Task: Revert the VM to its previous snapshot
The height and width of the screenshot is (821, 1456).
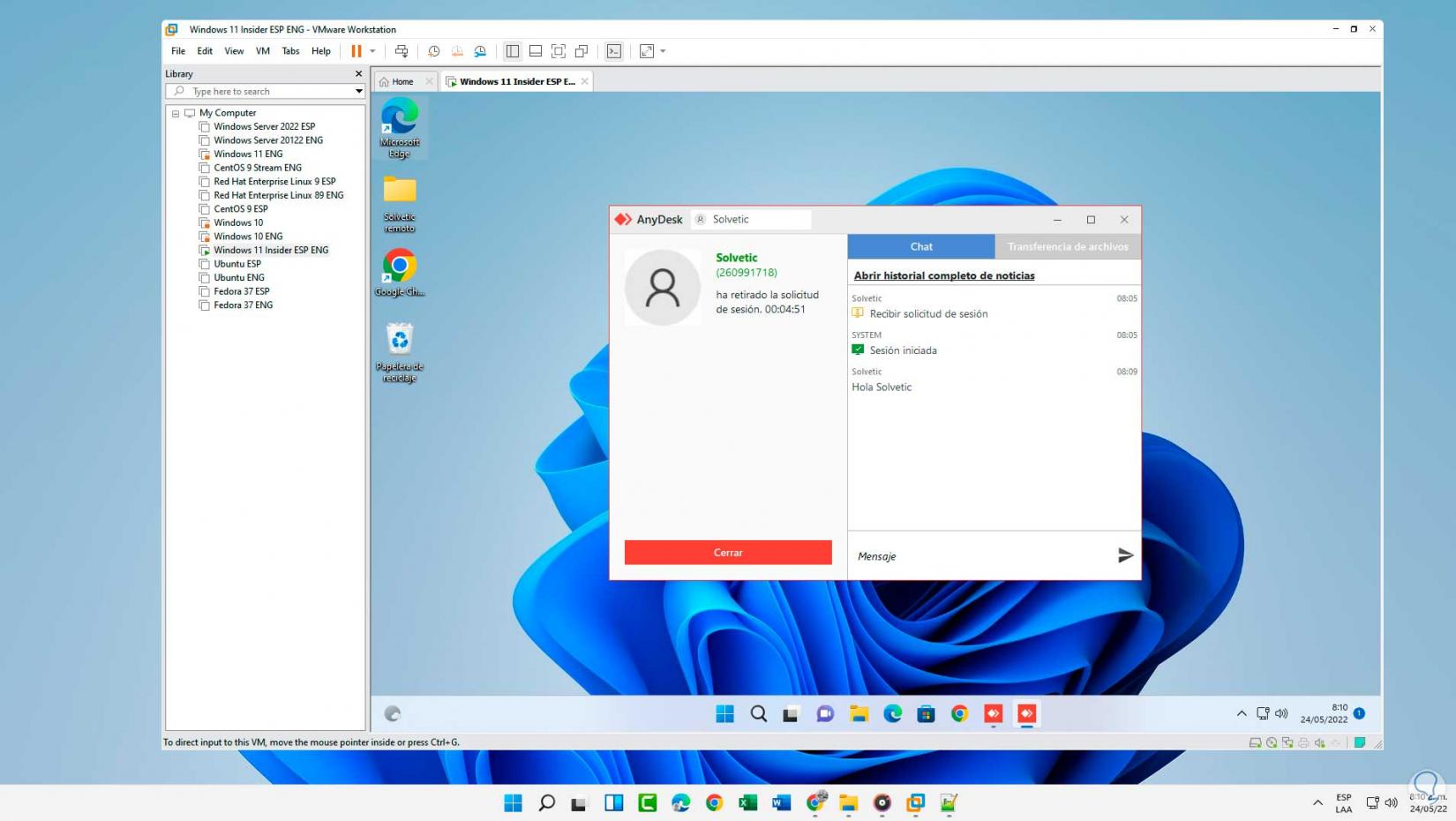Action: click(457, 51)
